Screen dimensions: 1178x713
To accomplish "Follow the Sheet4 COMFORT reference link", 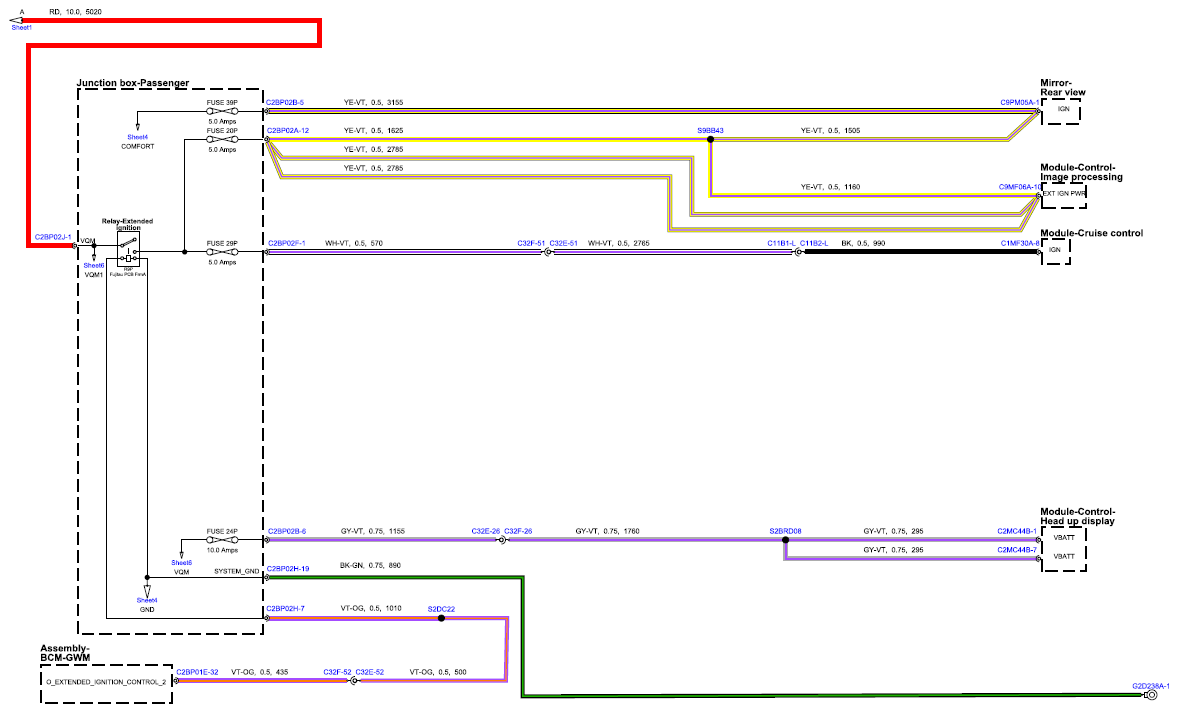I will tap(137, 137).
